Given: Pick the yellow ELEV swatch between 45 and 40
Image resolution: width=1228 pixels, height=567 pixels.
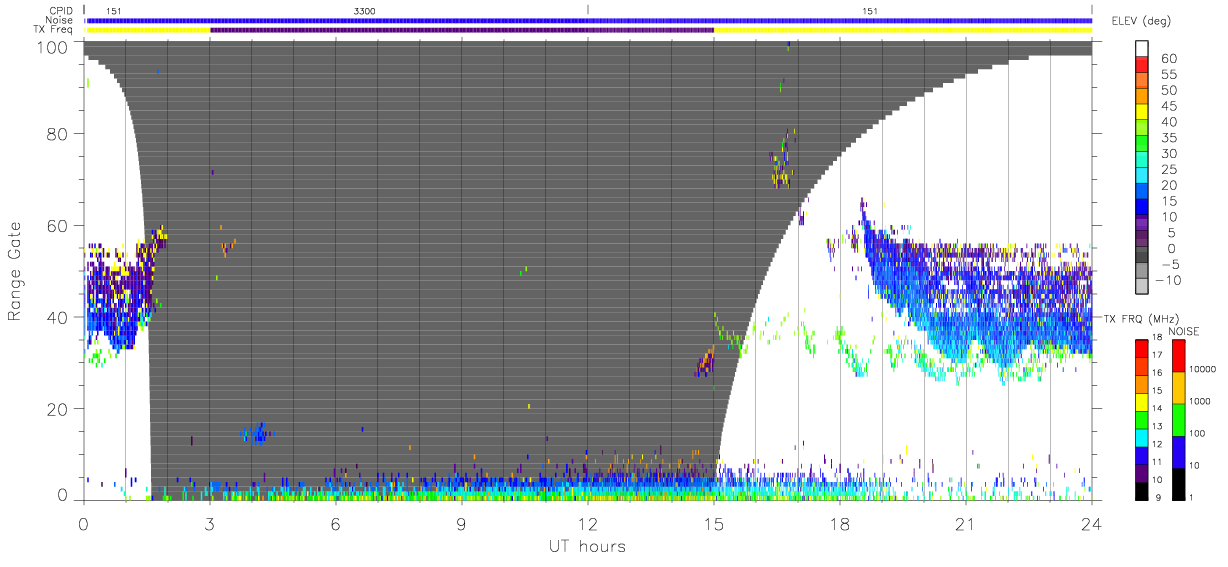Looking at the screenshot, I should 1143,113.
